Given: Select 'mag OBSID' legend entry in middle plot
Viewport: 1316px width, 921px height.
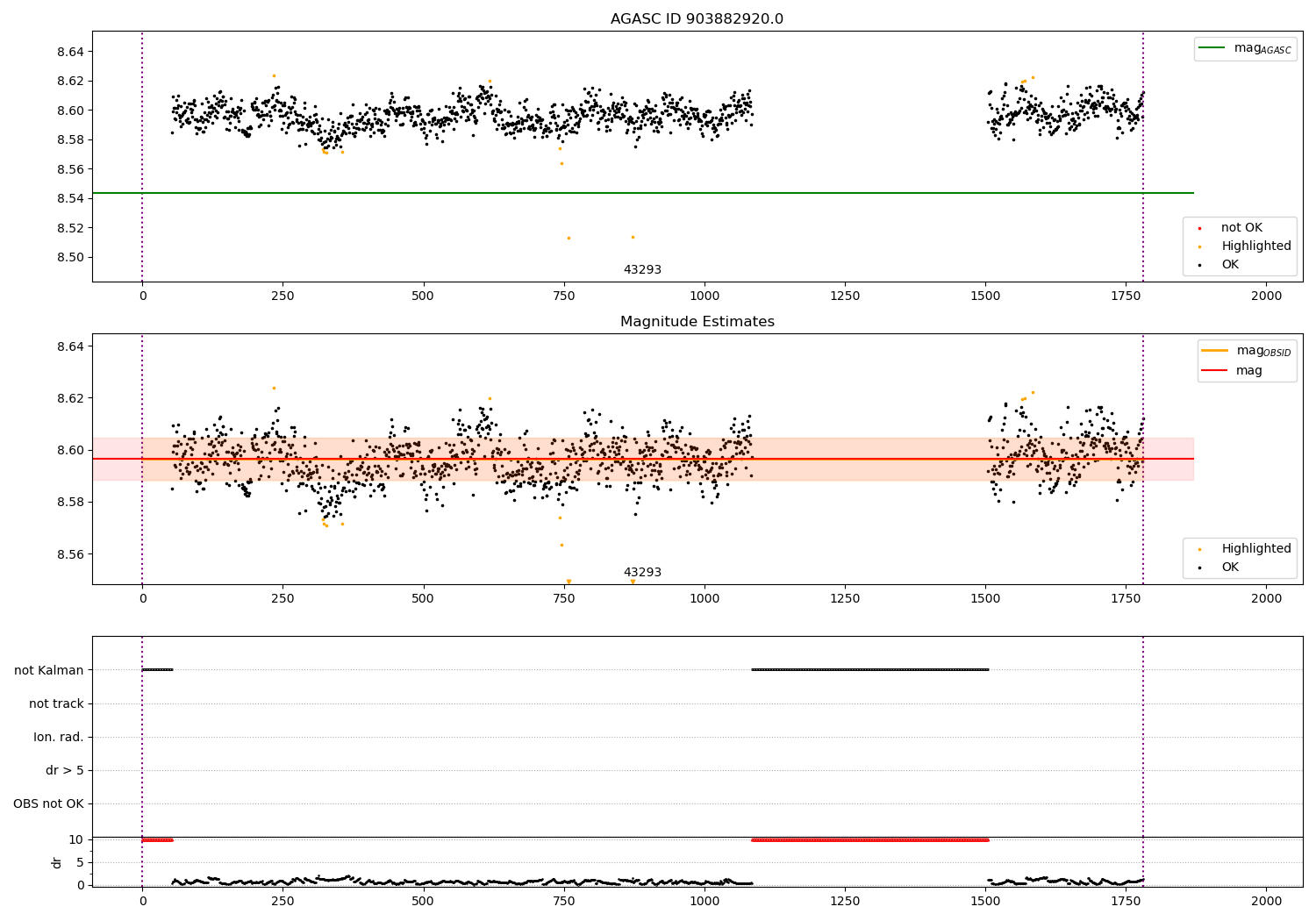Looking at the screenshot, I should pos(1247,351).
